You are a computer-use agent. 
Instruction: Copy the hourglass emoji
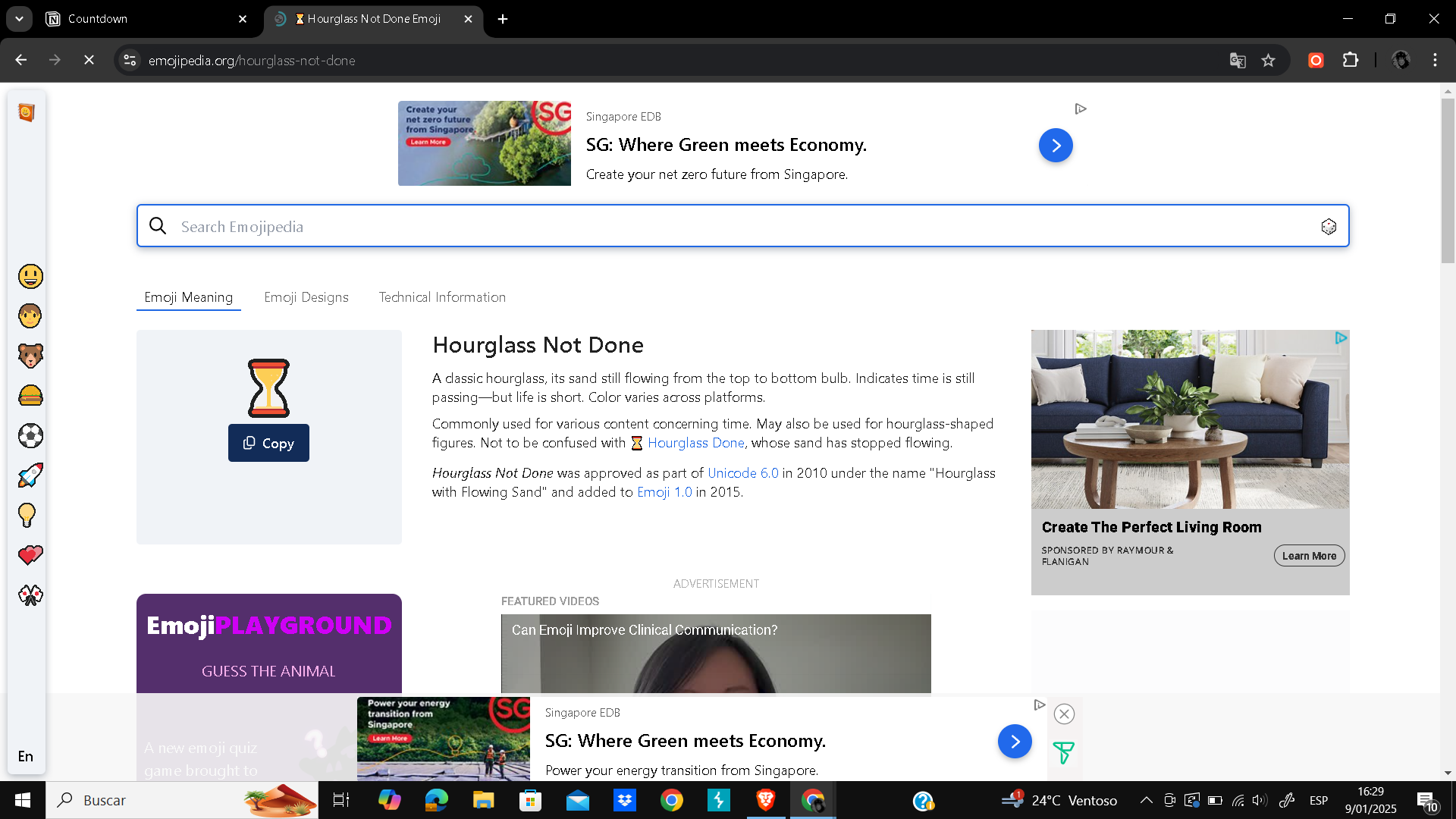(268, 443)
